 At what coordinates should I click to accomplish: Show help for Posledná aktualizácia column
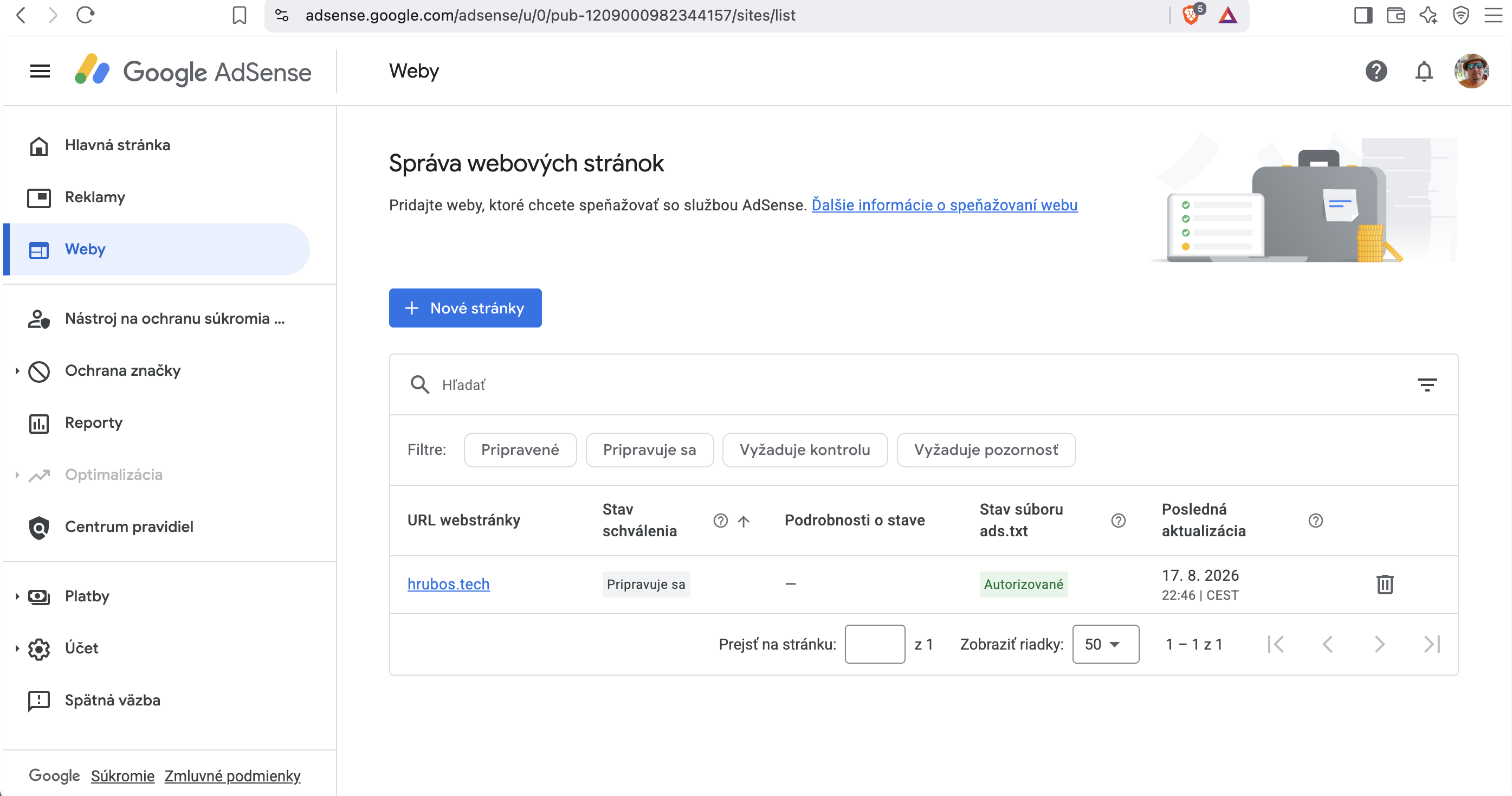[x=1315, y=521]
